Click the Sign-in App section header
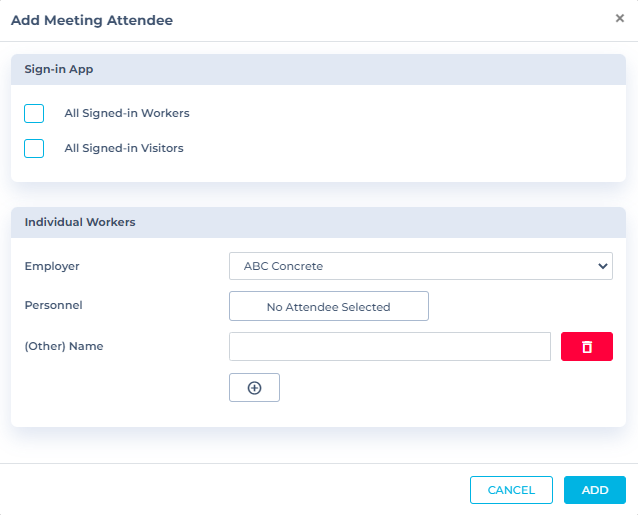638x515 pixels. (x=59, y=70)
